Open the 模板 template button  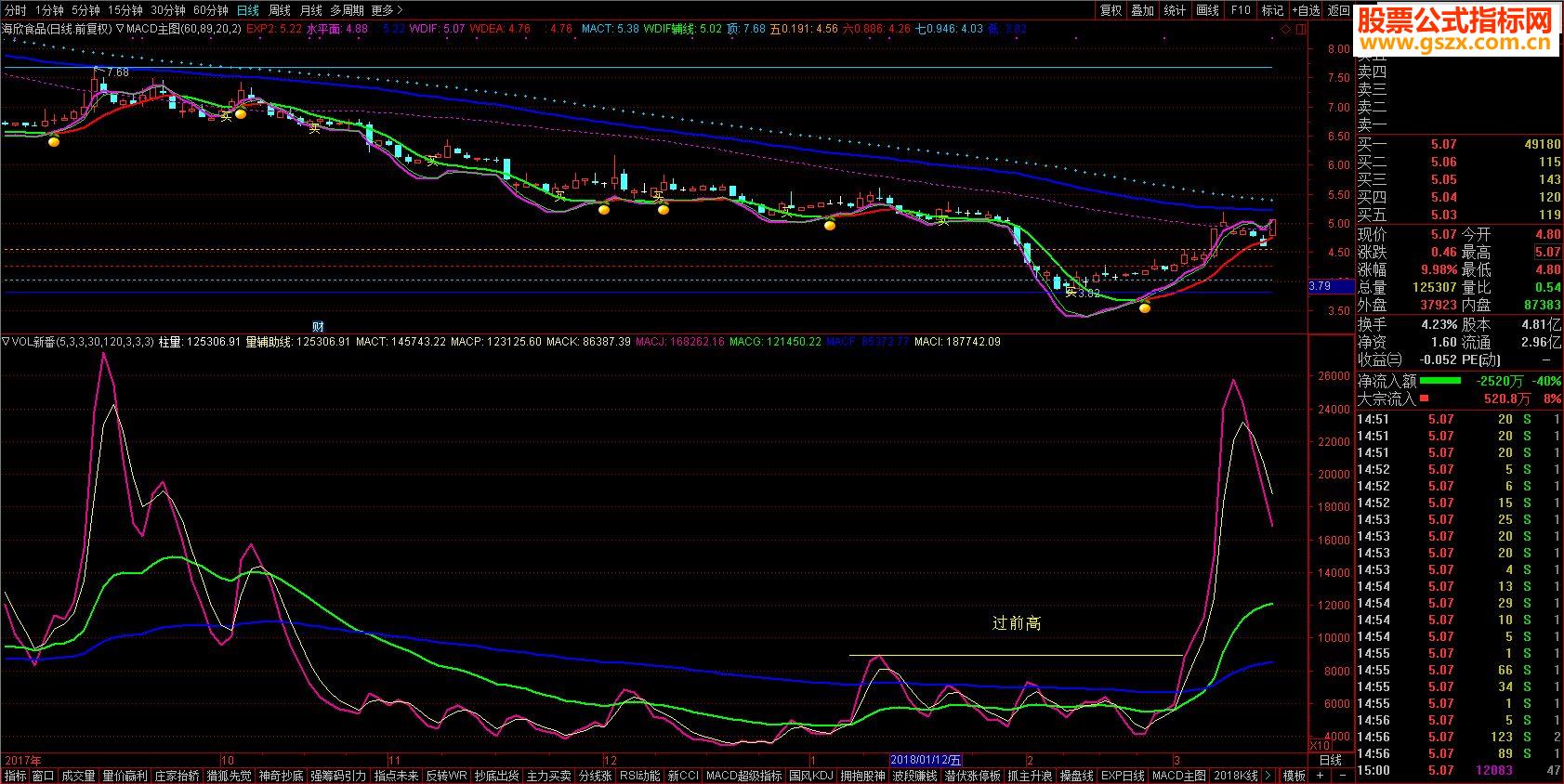(x=1294, y=776)
